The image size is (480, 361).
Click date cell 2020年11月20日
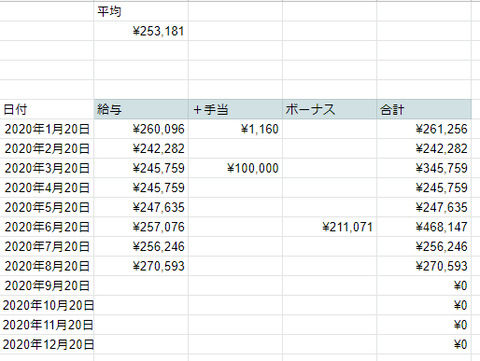click(x=47, y=325)
